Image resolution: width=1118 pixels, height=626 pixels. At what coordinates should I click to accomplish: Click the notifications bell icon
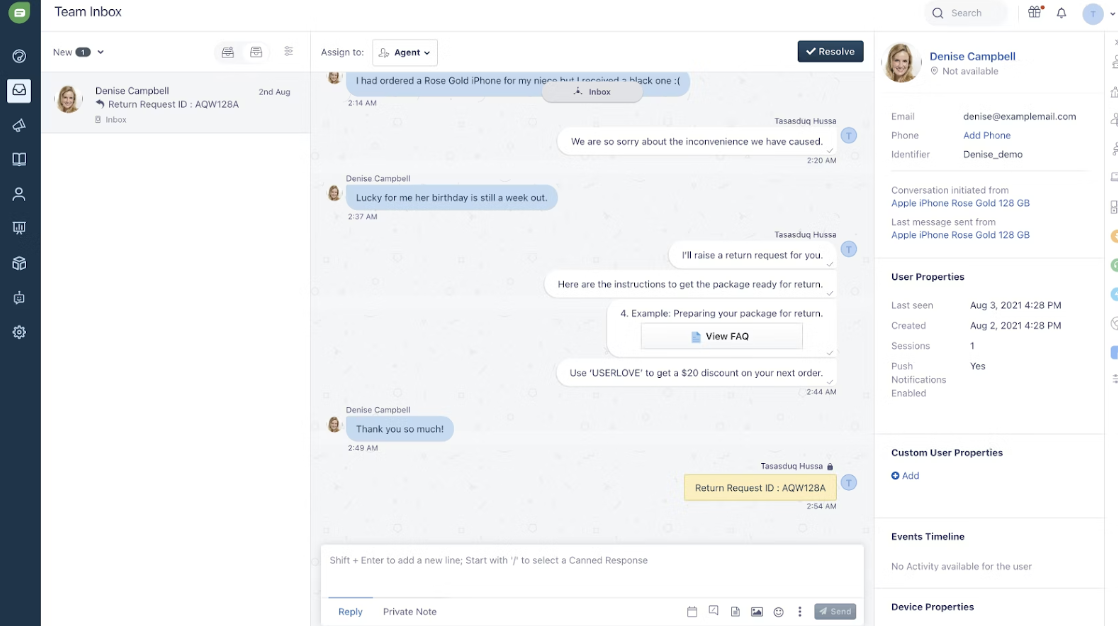[1061, 13]
